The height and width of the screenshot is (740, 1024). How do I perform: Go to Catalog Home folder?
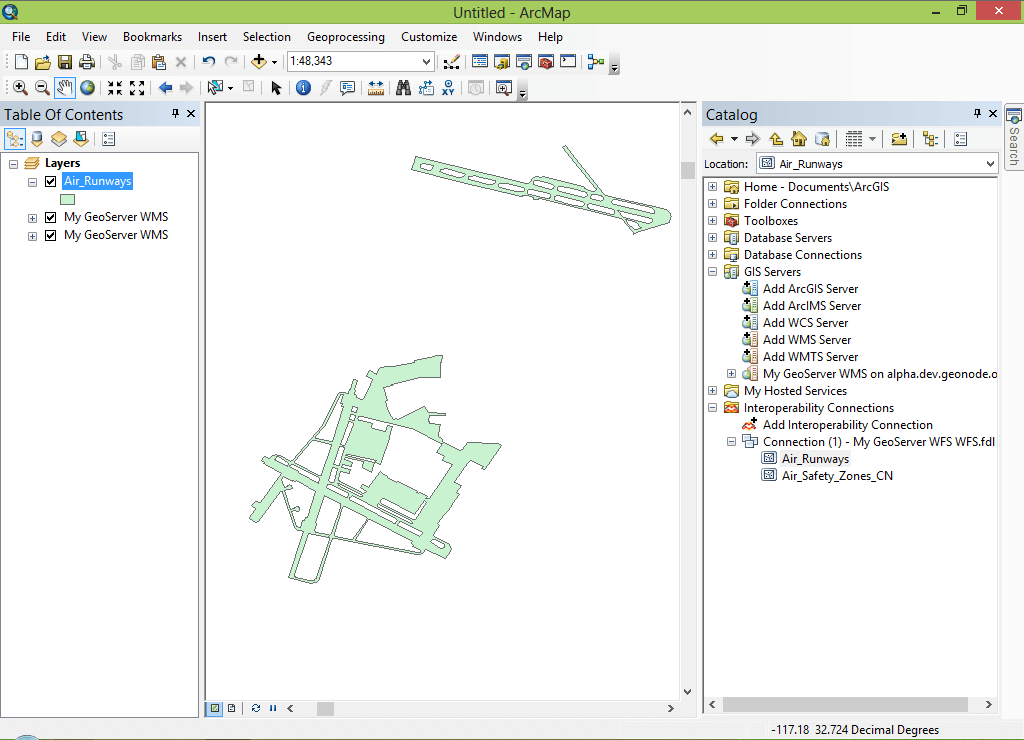pyautogui.click(x=799, y=138)
